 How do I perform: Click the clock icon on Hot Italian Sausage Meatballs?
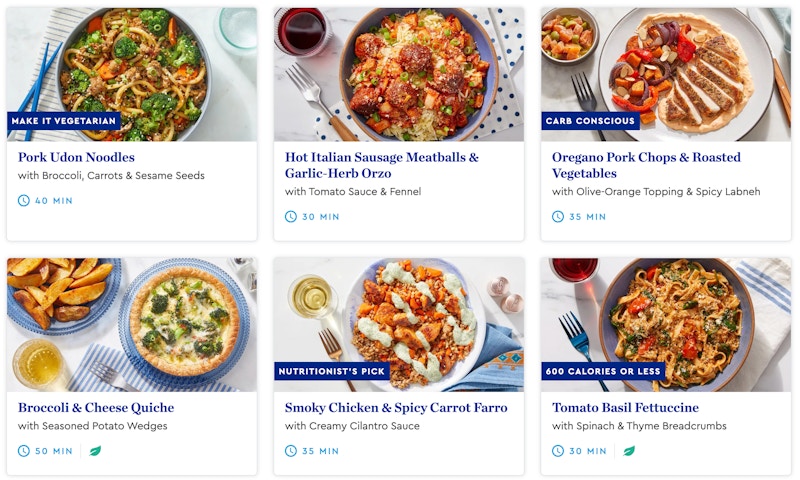point(291,217)
